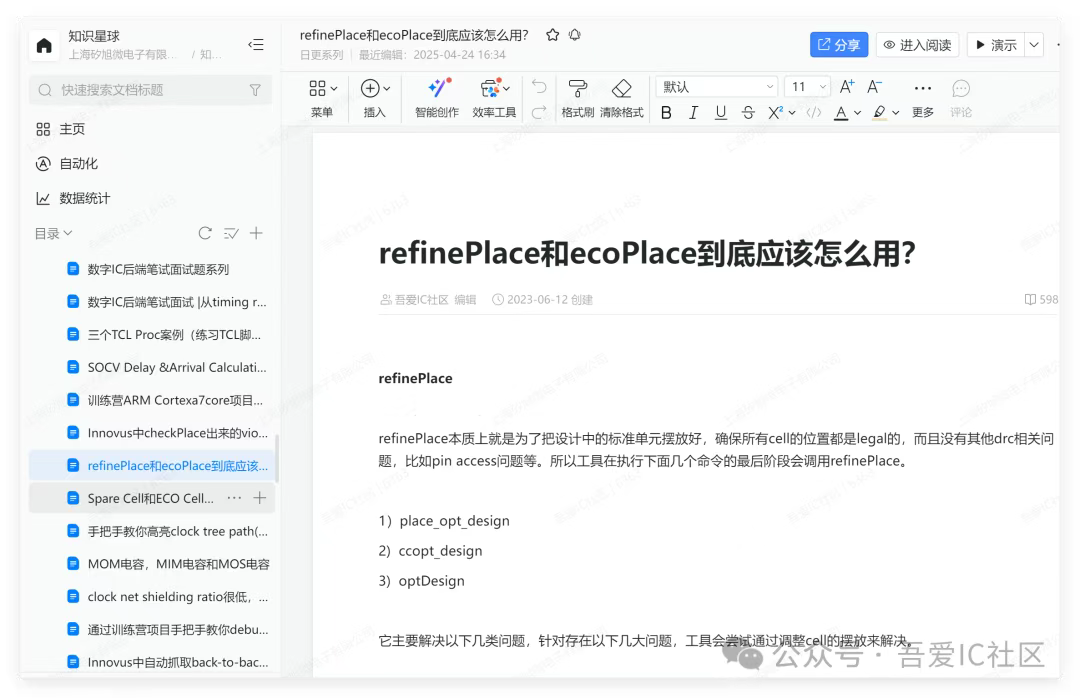Expand the 演示 button dropdown arrow
The image size is (1080, 698).
[1034, 45]
